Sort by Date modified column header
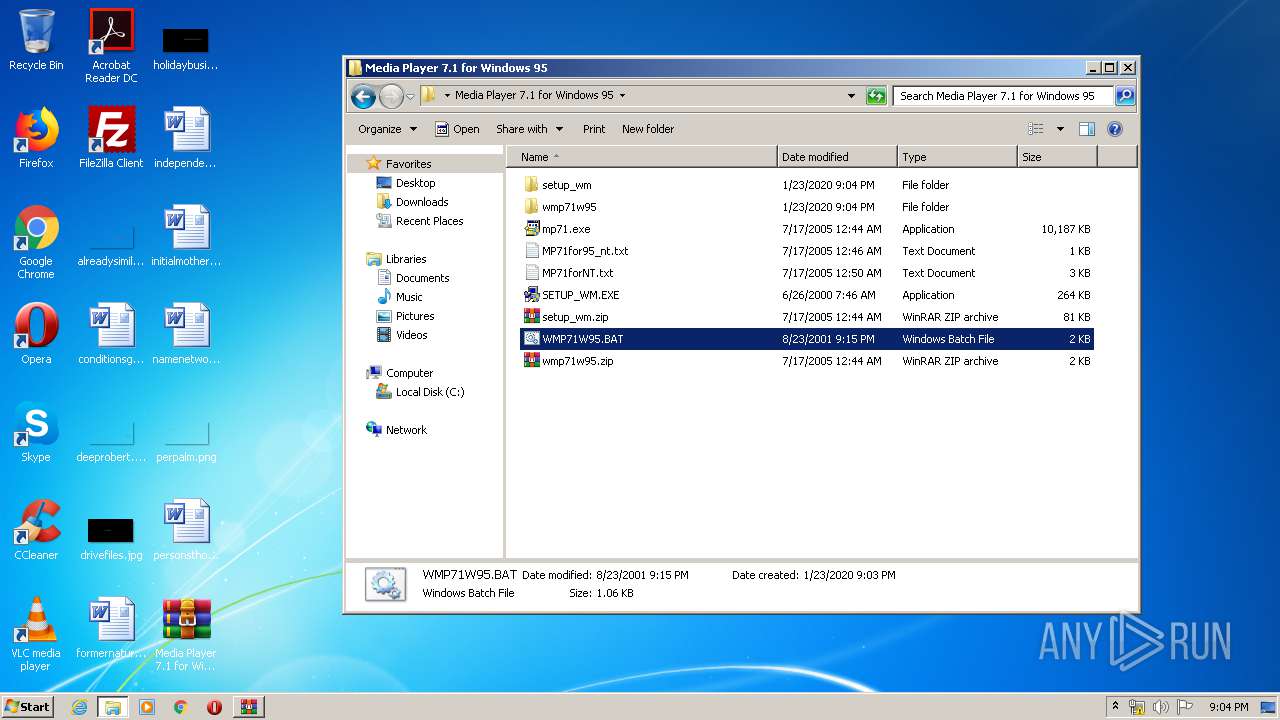The width and height of the screenshot is (1280, 720). 837,157
